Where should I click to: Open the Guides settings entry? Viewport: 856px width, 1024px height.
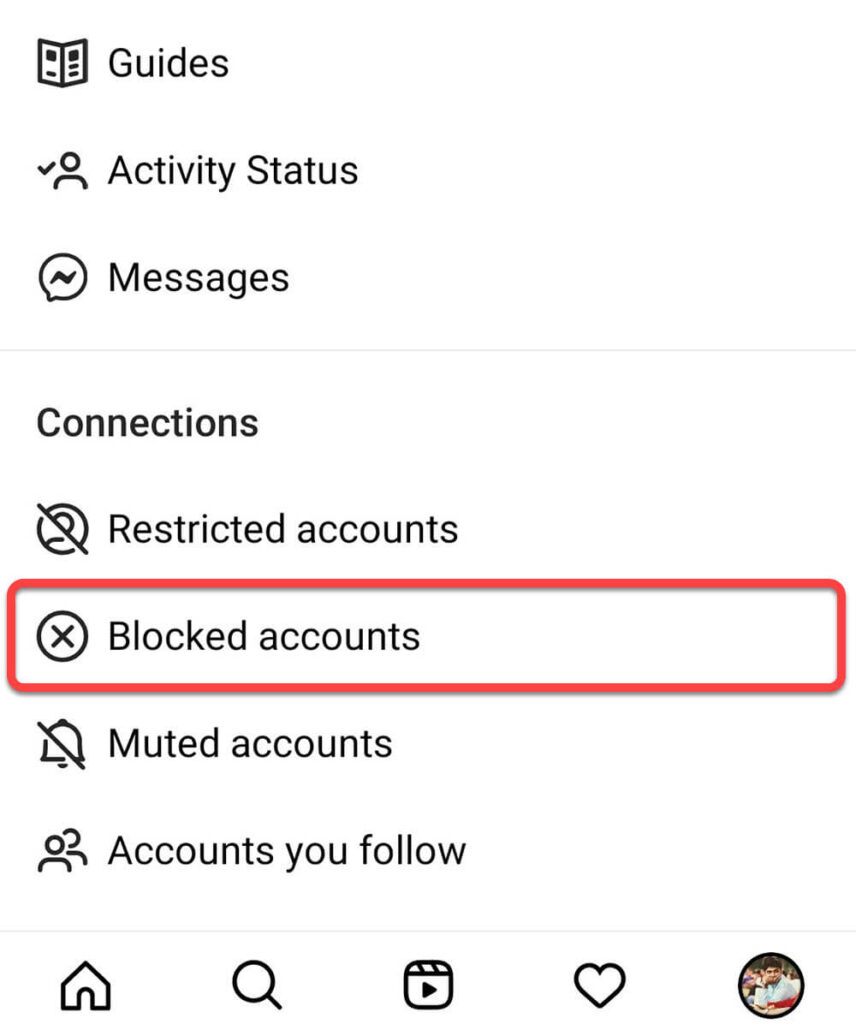pos(168,63)
